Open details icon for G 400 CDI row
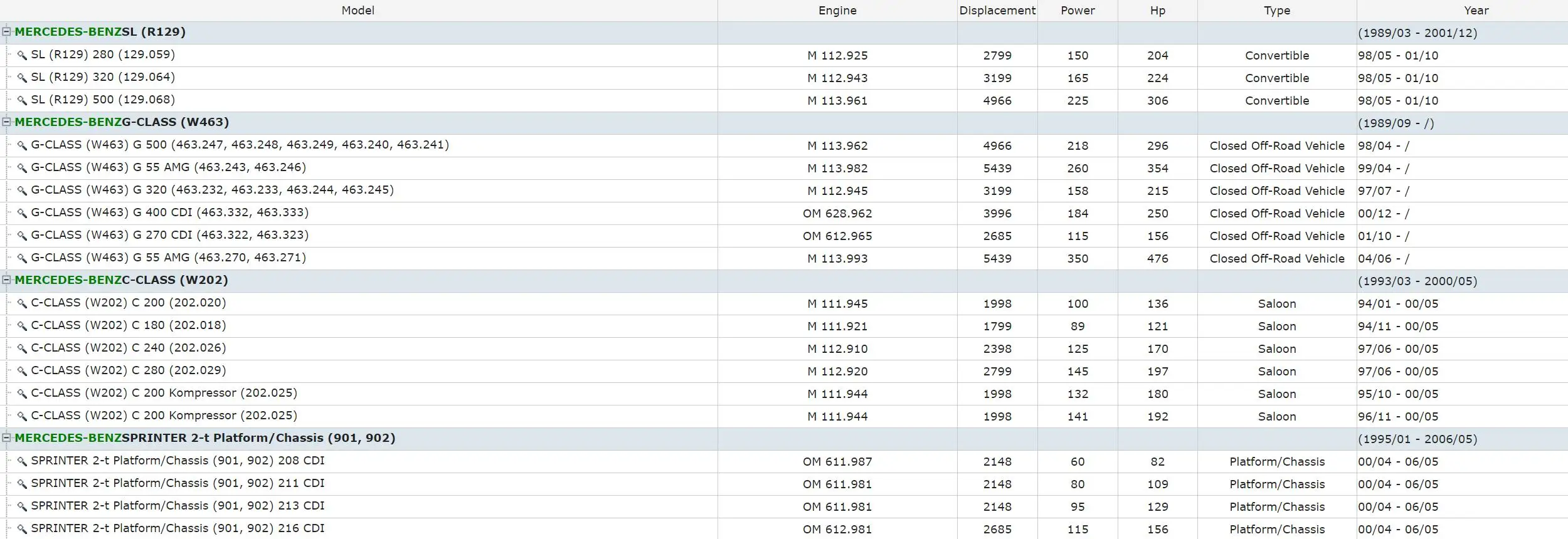The width and height of the screenshot is (1568, 539). [22, 213]
